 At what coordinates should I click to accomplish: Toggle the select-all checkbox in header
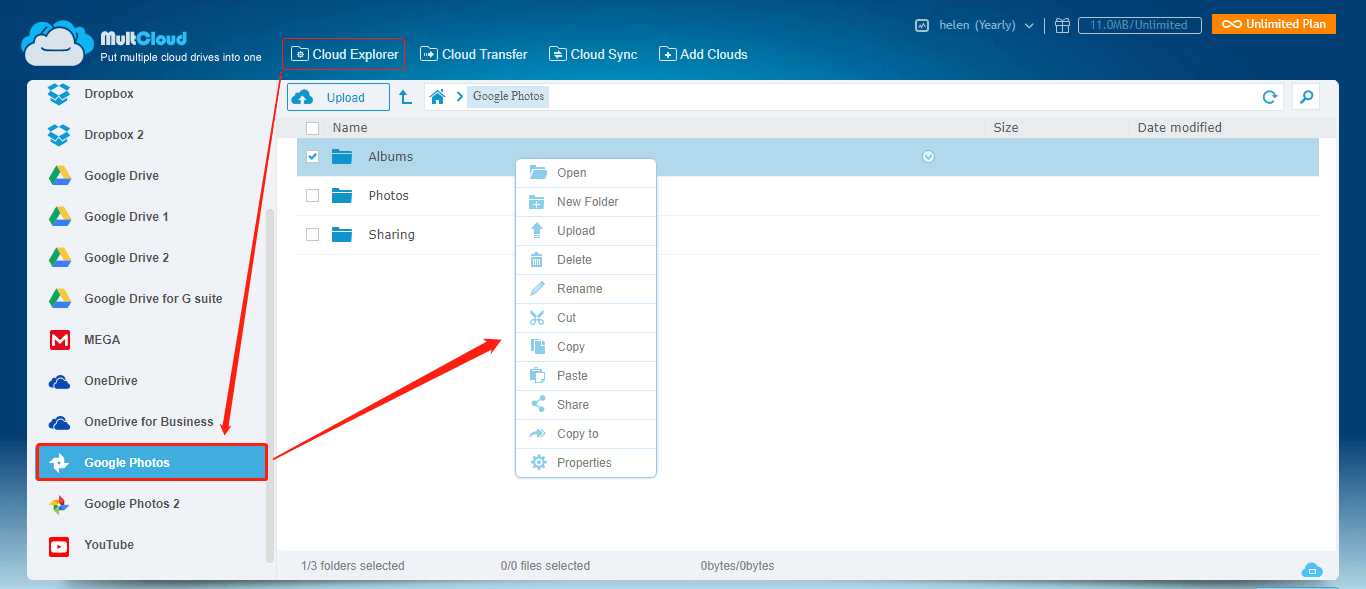[313, 128]
